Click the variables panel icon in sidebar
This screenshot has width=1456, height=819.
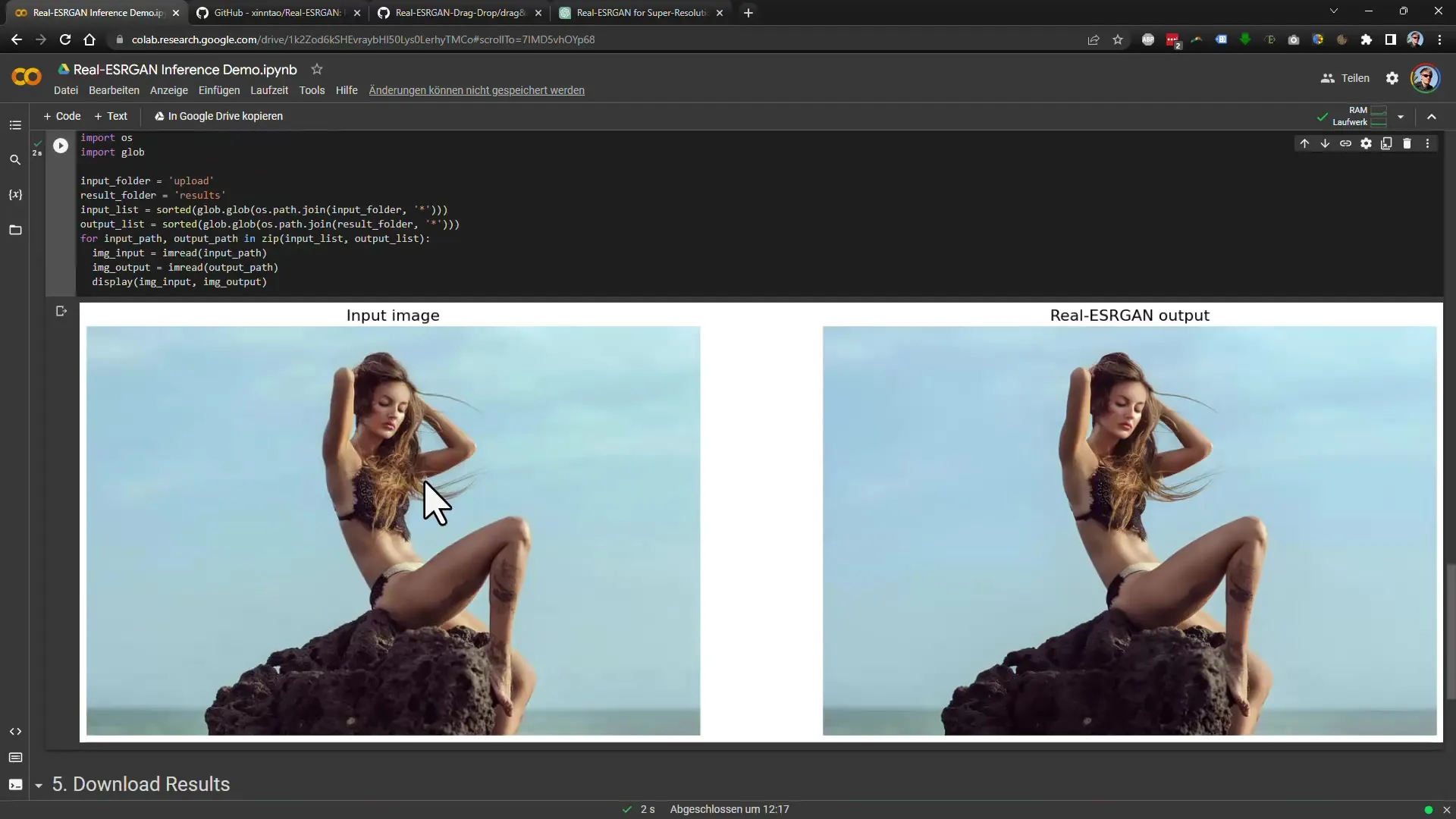[x=15, y=194]
